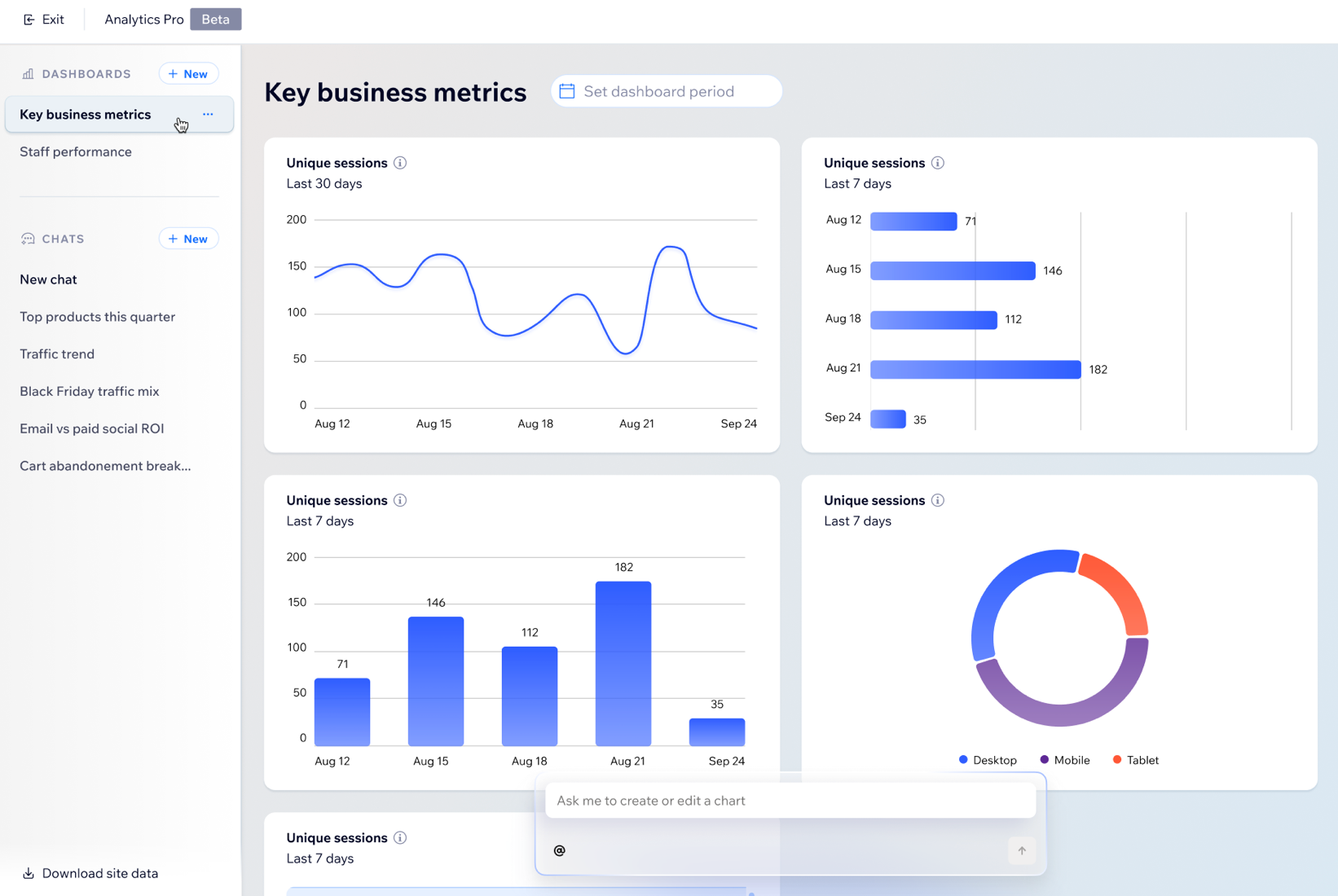Open more options for Key business metrics
This screenshot has height=896, width=1338.
coord(208,115)
